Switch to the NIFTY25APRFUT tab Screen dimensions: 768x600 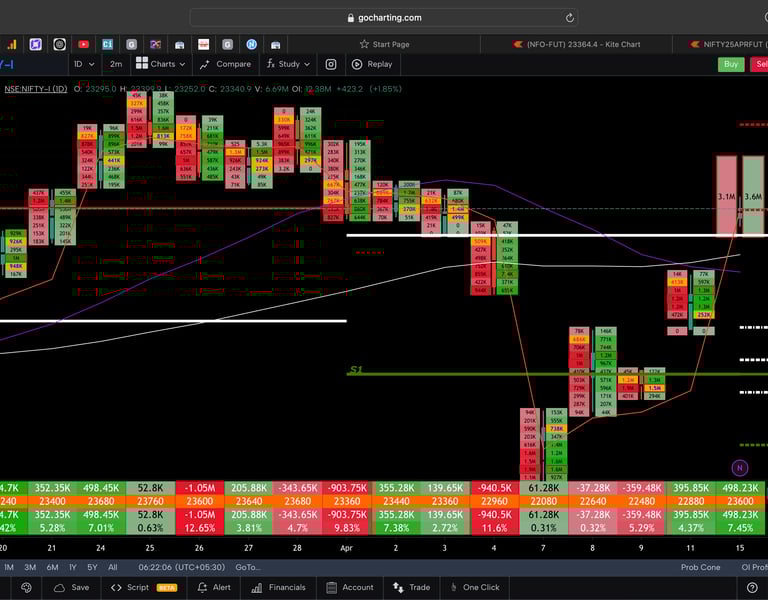tap(728, 45)
